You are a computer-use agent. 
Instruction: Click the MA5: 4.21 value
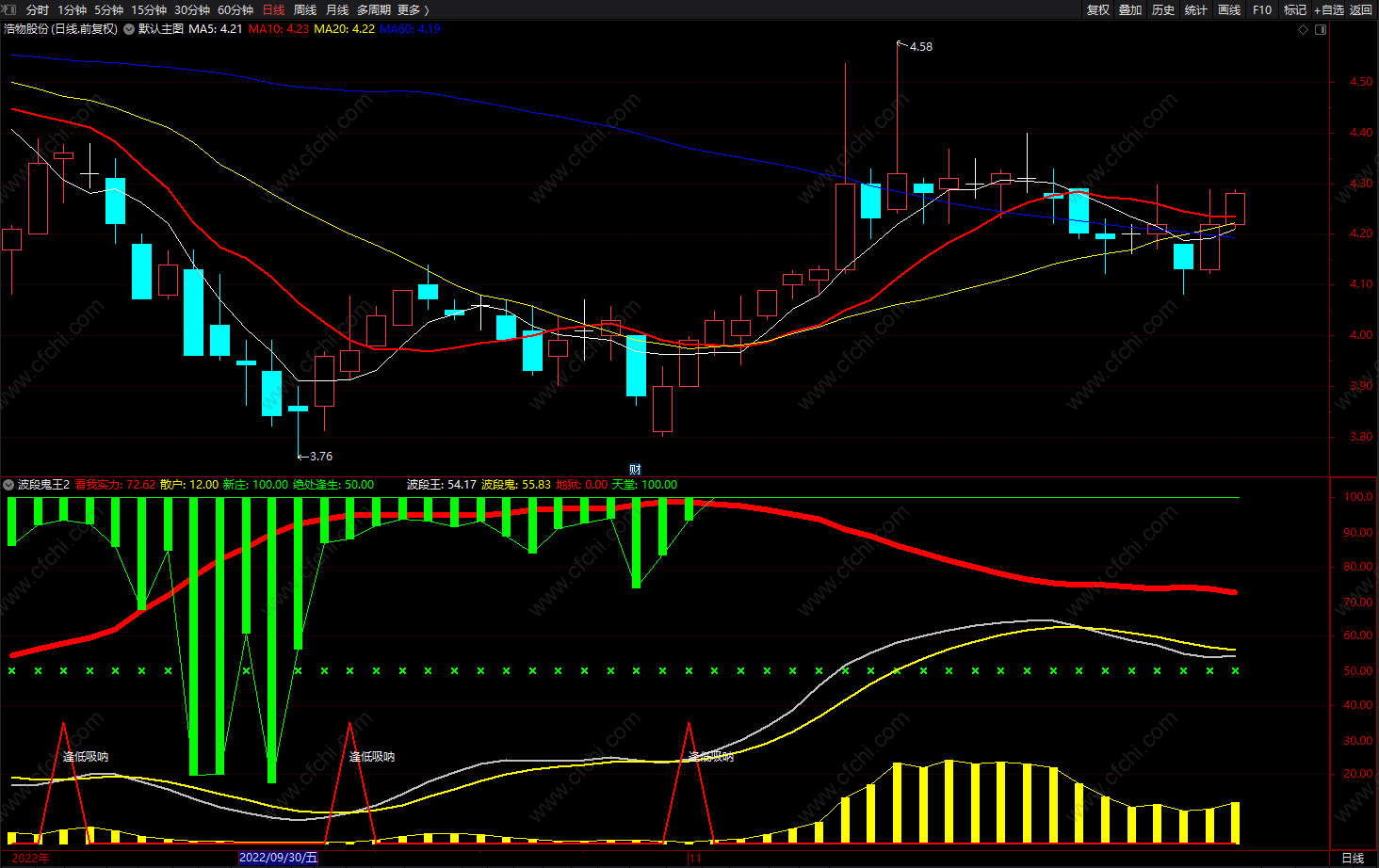coord(216,29)
